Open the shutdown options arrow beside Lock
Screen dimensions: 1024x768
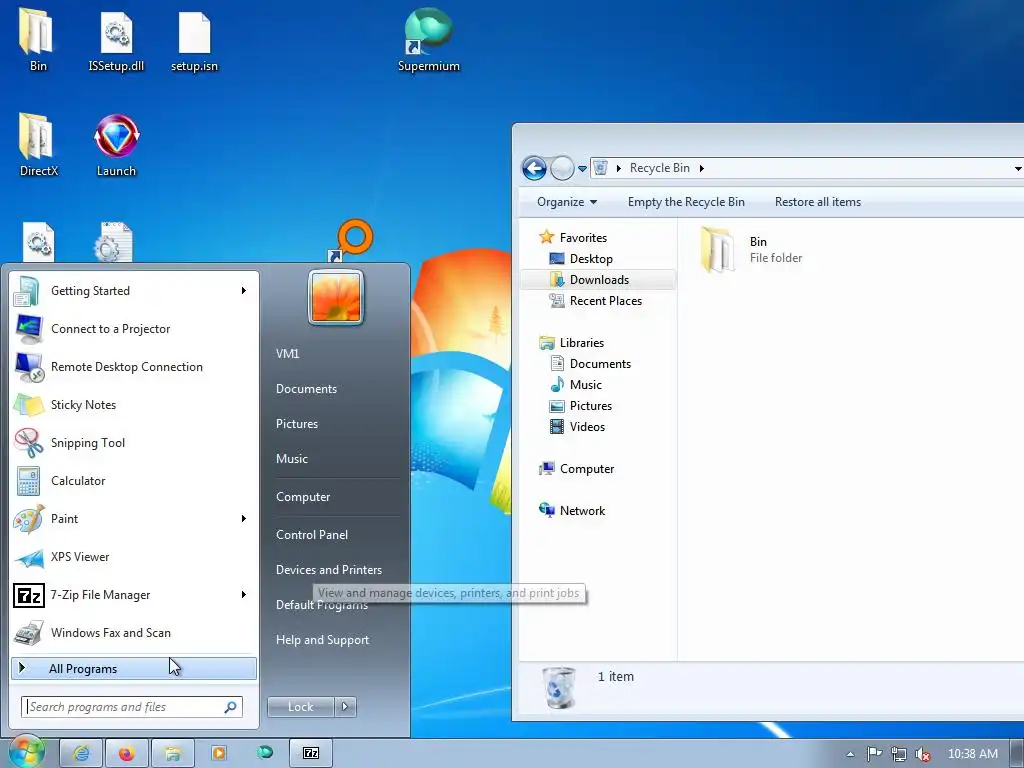click(x=345, y=707)
